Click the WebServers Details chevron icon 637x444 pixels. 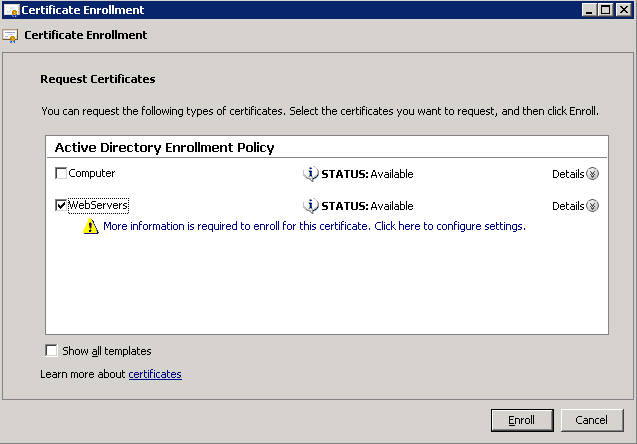click(592, 206)
